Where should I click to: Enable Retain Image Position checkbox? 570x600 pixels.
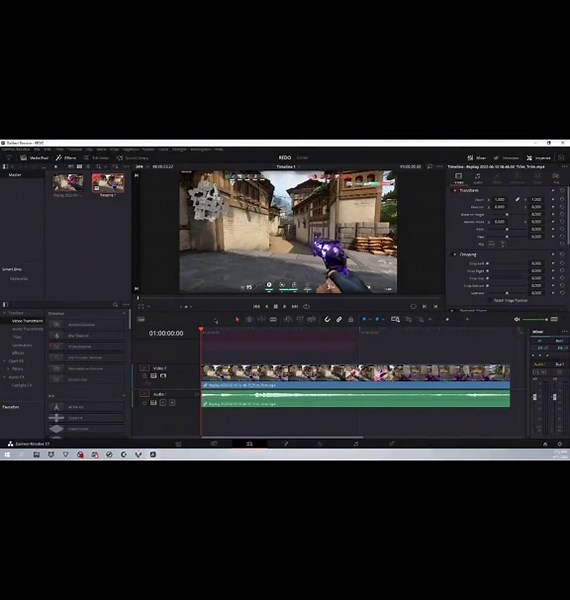(x=490, y=301)
